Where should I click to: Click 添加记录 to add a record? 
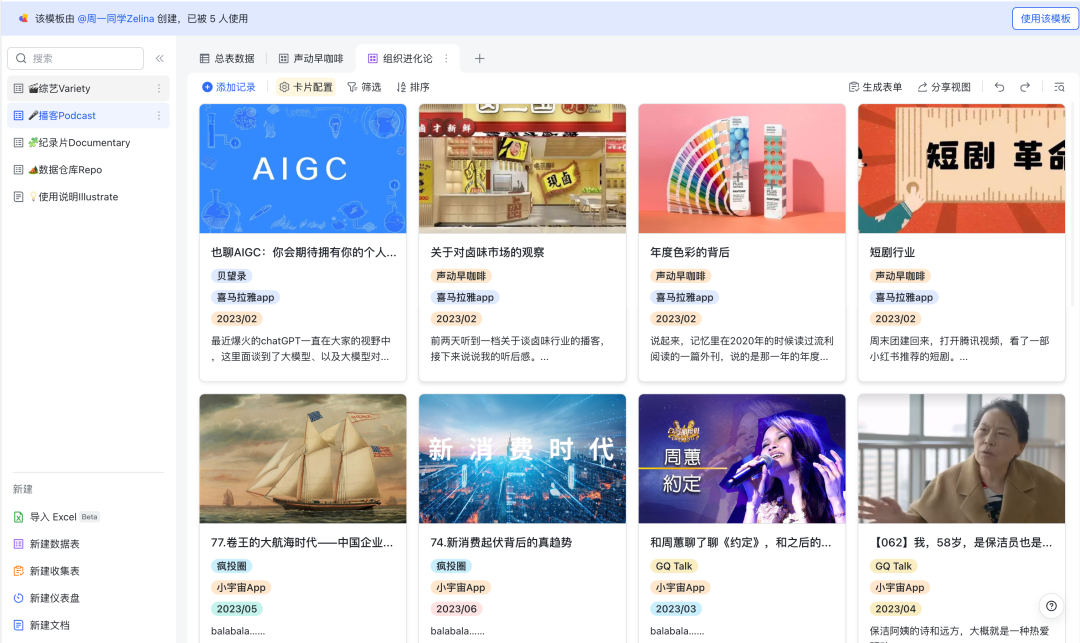pyautogui.click(x=229, y=87)
